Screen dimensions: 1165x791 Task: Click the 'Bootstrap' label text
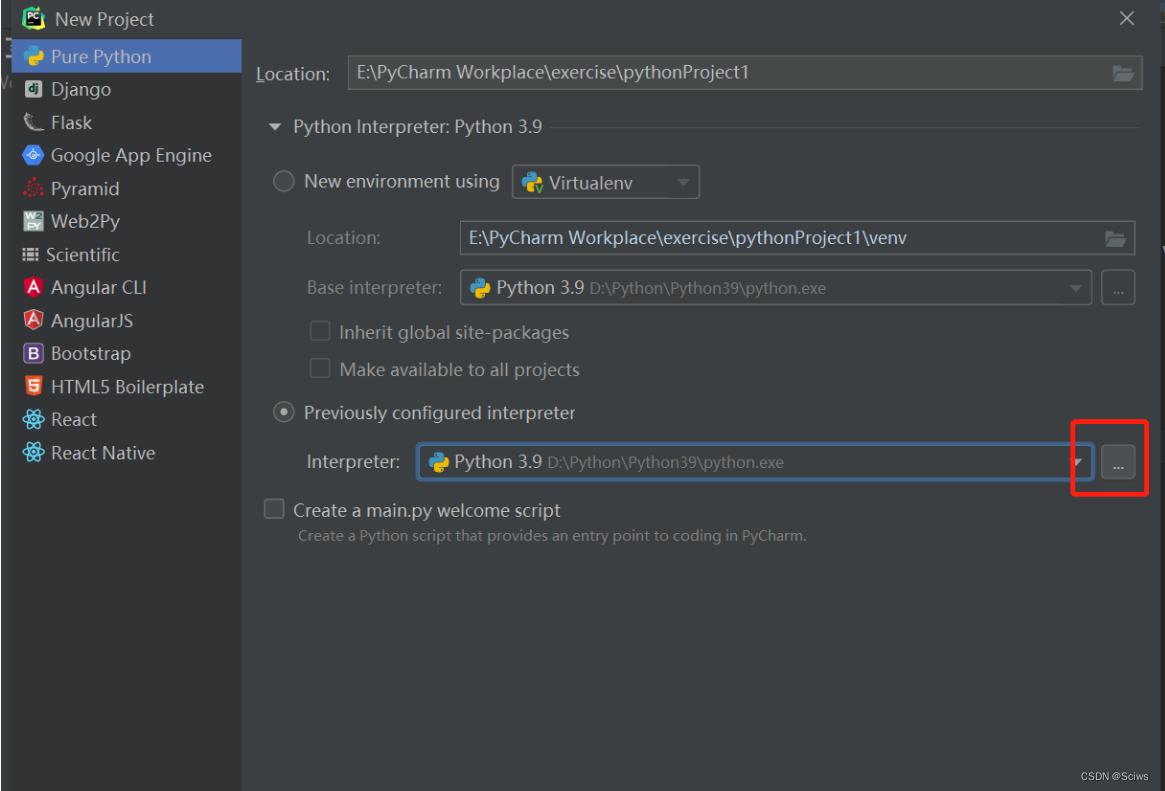point(91,354)
